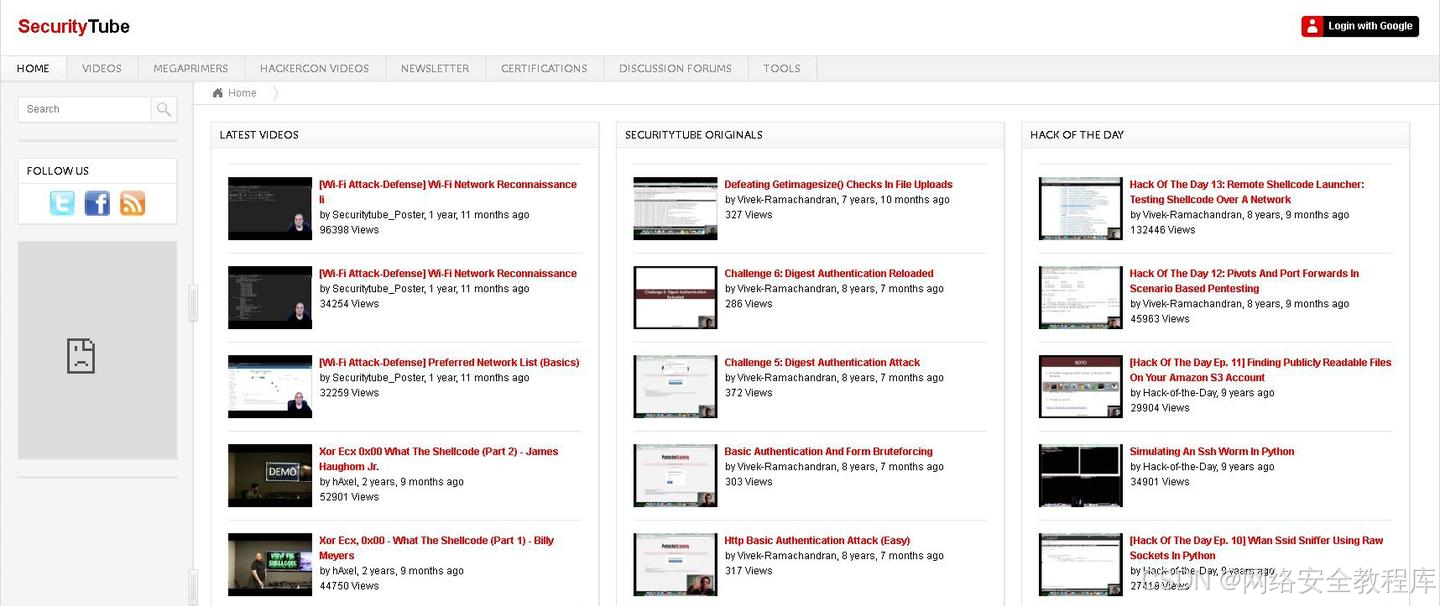Open Wi-Fi Network Reconnaissance Ii video link

(x=448, y=192)
